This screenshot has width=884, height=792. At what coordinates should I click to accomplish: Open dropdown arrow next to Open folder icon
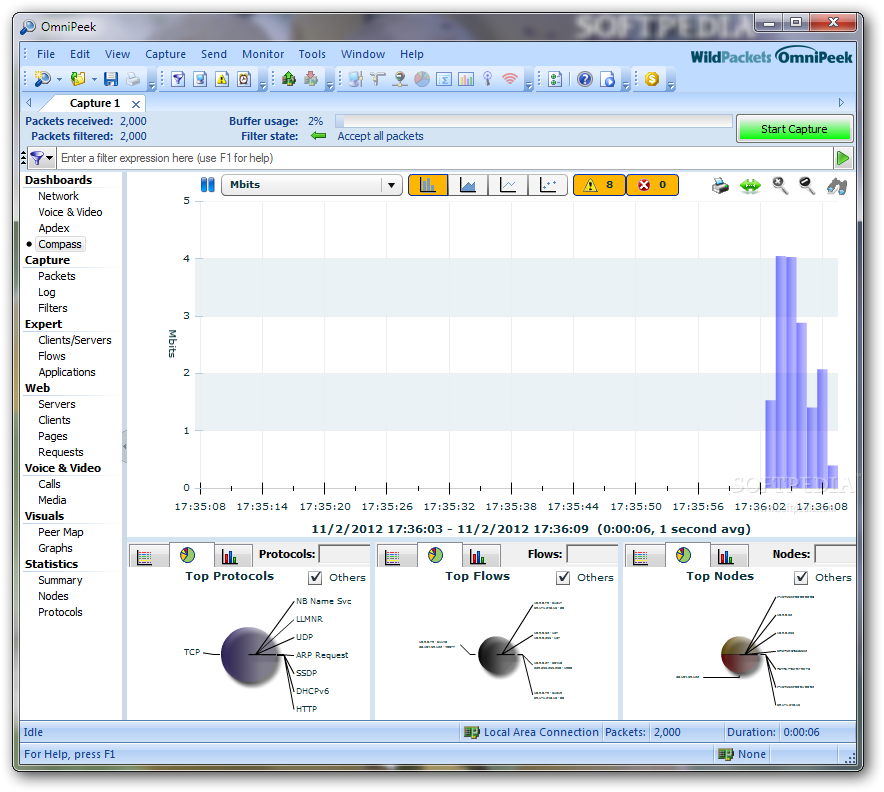click(x=94, y=79)
